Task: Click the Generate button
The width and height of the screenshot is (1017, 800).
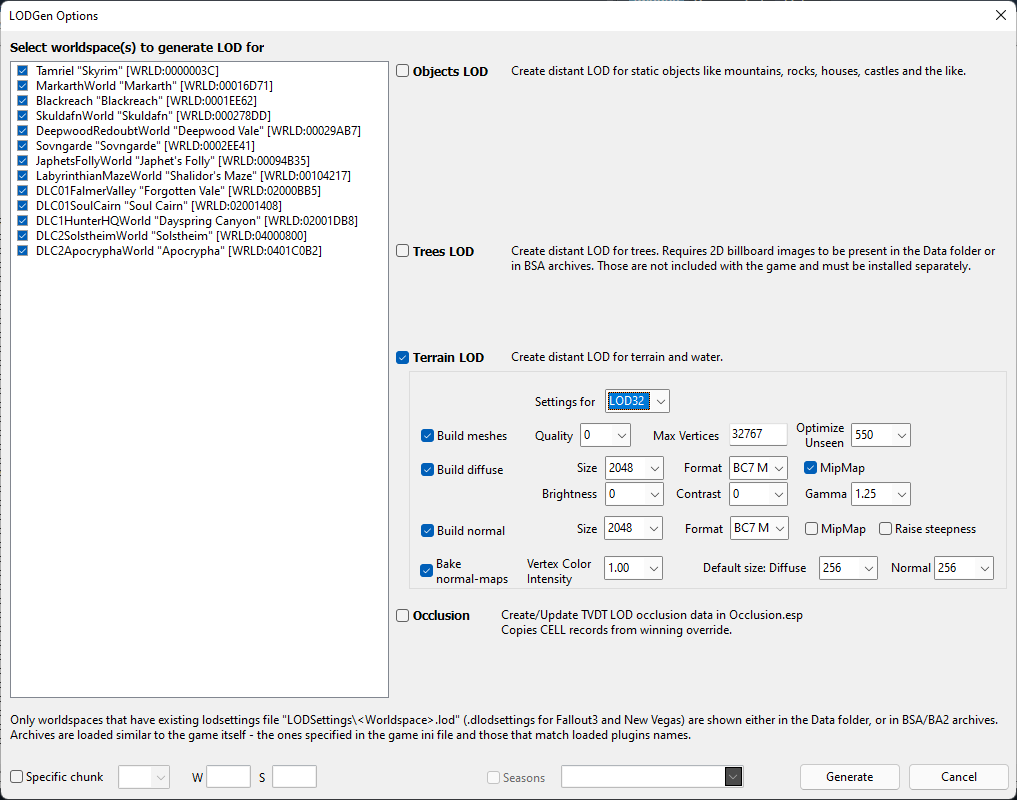Action: [850, 777]
